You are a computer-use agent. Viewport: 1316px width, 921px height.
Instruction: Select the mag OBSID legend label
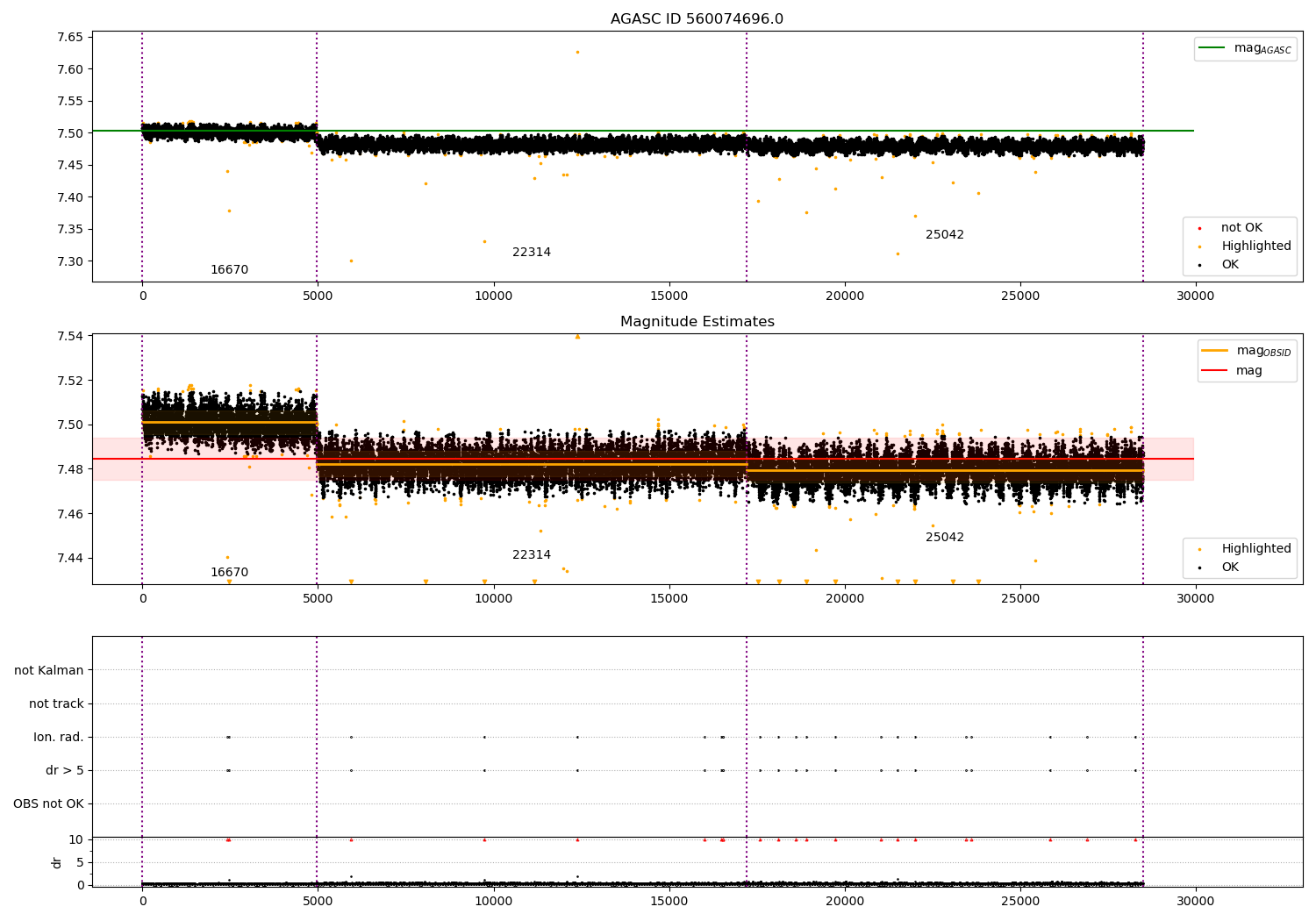point(1264,351)
